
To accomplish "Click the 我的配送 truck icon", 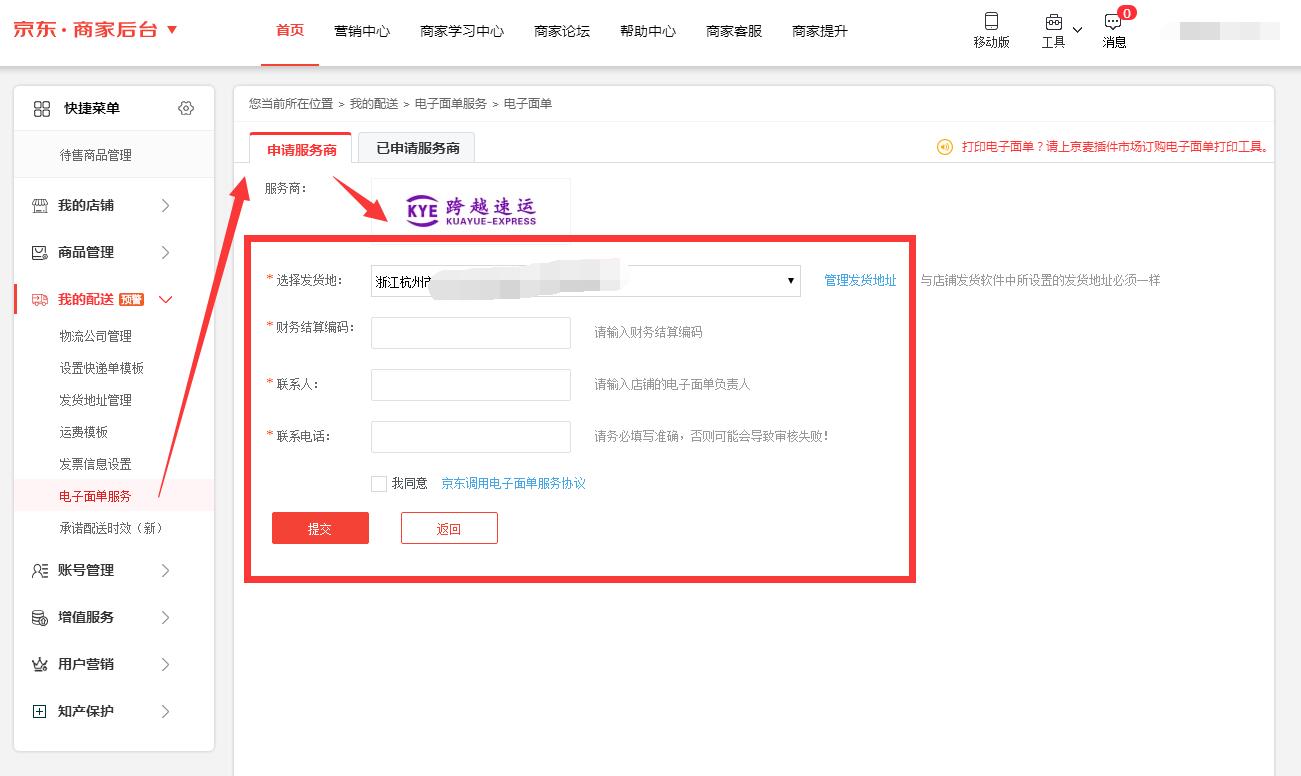I will tap(40, 299).
